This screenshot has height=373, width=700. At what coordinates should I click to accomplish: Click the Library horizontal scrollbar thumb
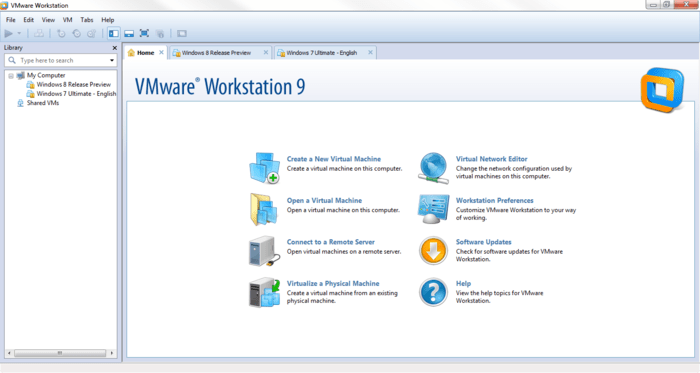pos(60,353)
